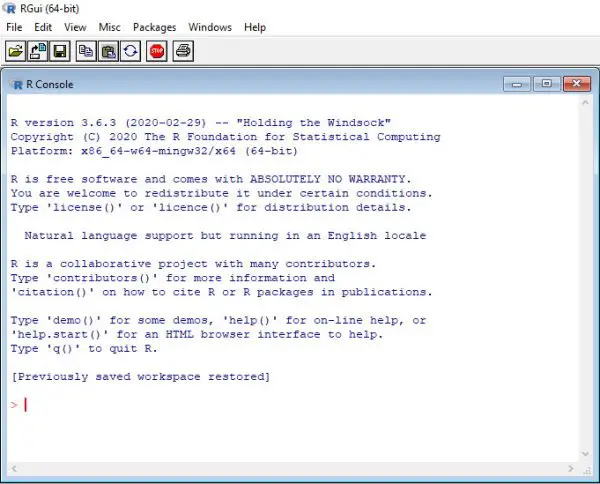
Task: Click the RGui (64-bit) title text
Action: pyautogui.click(x=50, y=8)
